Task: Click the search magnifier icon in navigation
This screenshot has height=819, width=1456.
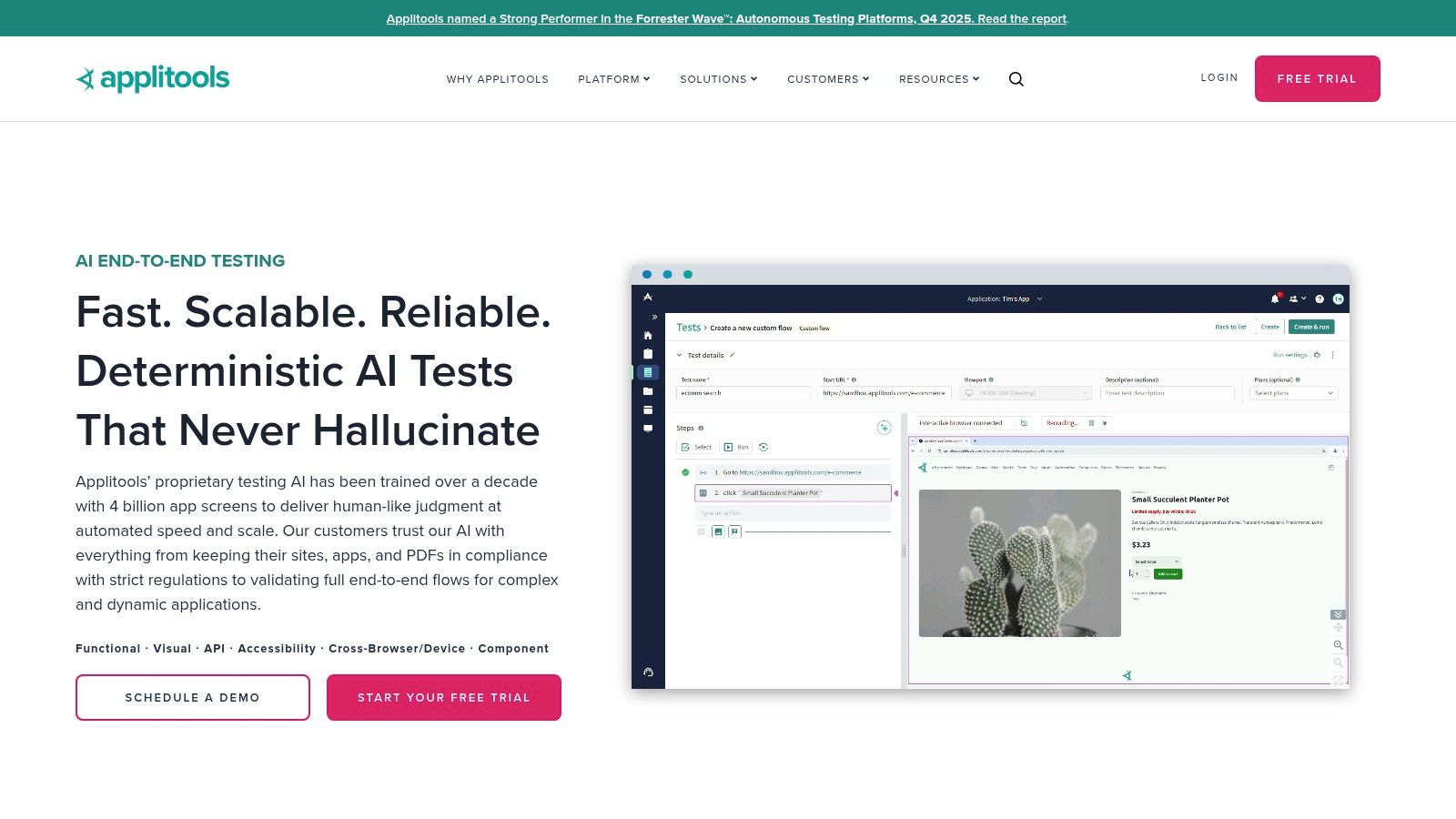Action: [x=1016, y=79]
